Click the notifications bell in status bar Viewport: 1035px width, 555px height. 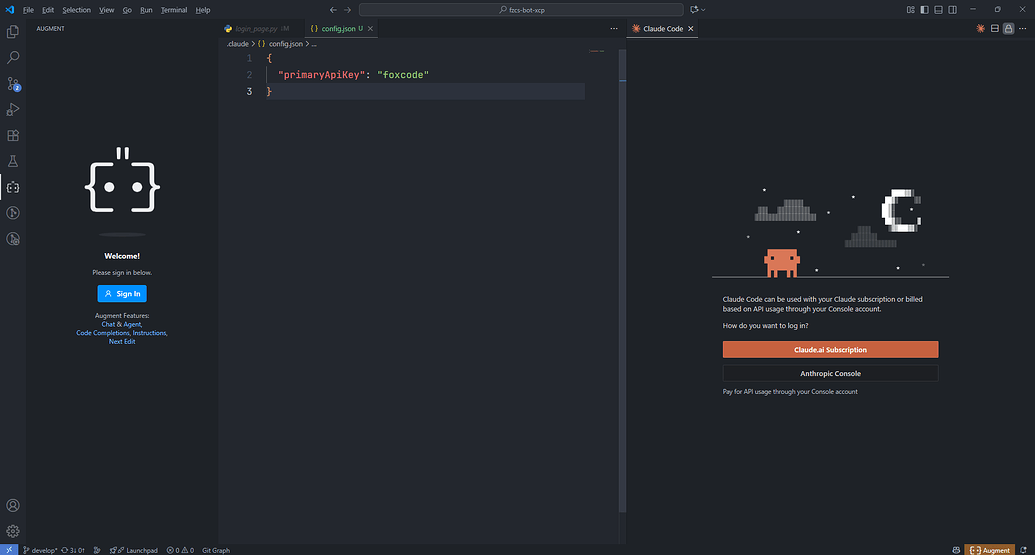tap(1023, 550)
